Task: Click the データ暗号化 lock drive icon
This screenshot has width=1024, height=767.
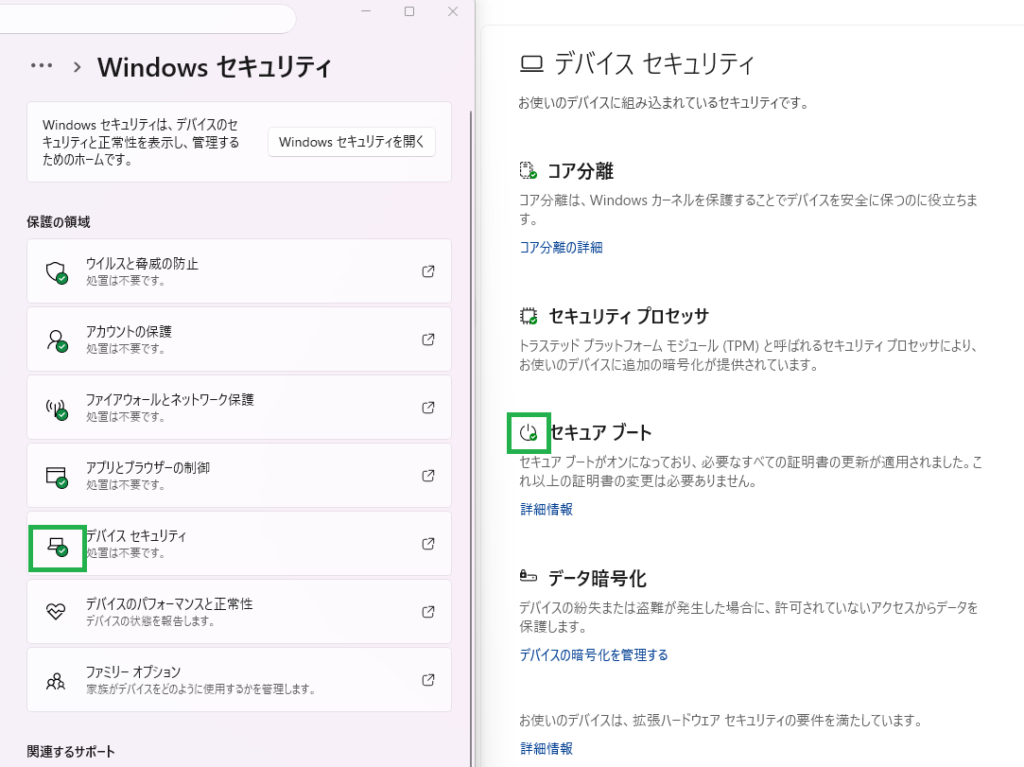Action: [x=528, y=576]
